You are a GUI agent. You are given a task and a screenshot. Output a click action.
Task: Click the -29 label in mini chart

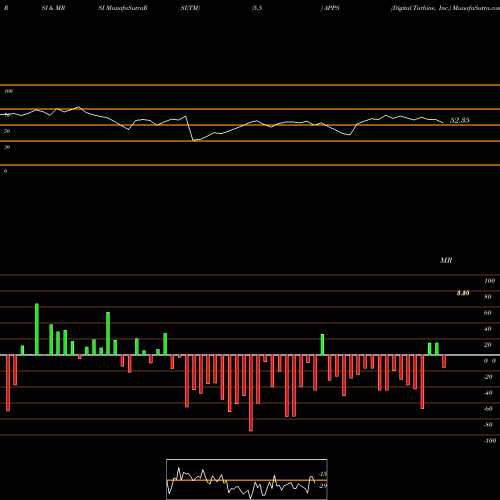pos(322,486)
